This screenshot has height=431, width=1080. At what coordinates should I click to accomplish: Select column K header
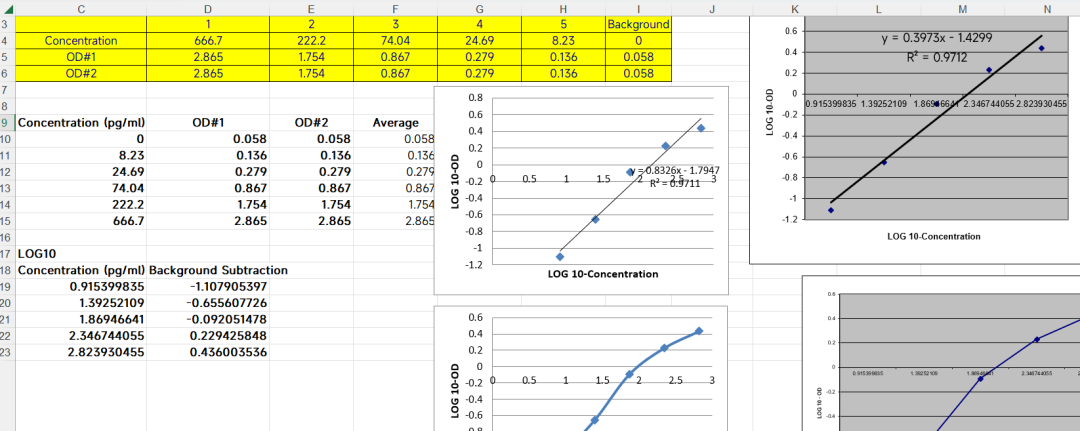796,8
